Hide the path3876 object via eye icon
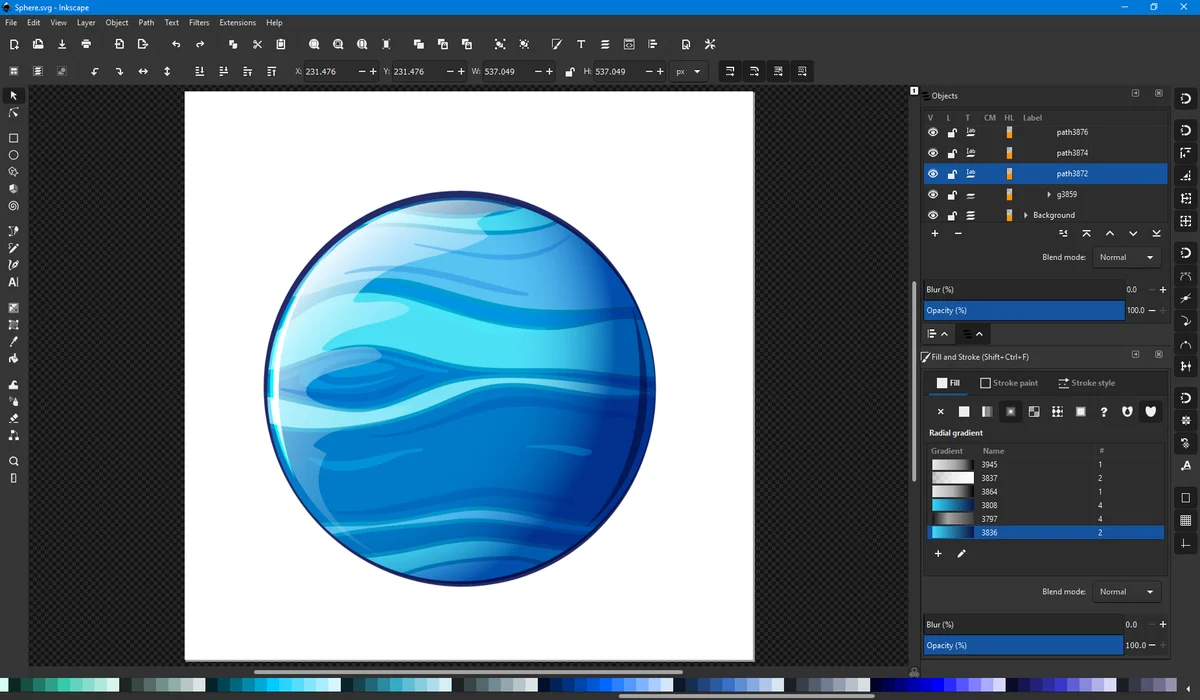The image size is (1200, 700). tap(933, 132)
